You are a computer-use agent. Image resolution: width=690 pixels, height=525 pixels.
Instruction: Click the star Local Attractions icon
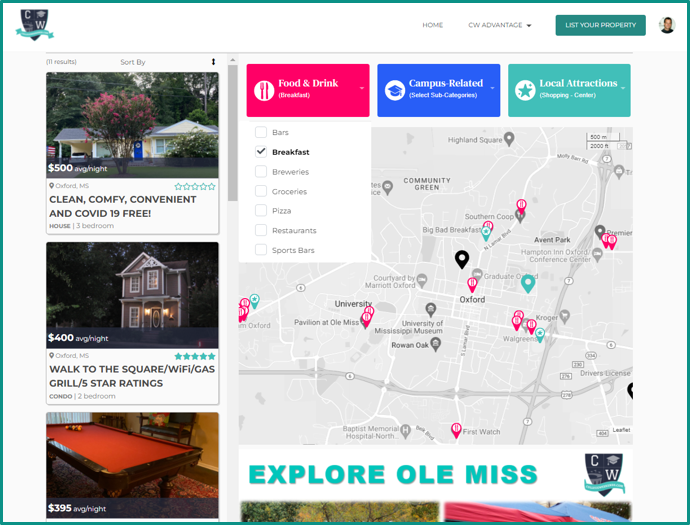(525, 90)
